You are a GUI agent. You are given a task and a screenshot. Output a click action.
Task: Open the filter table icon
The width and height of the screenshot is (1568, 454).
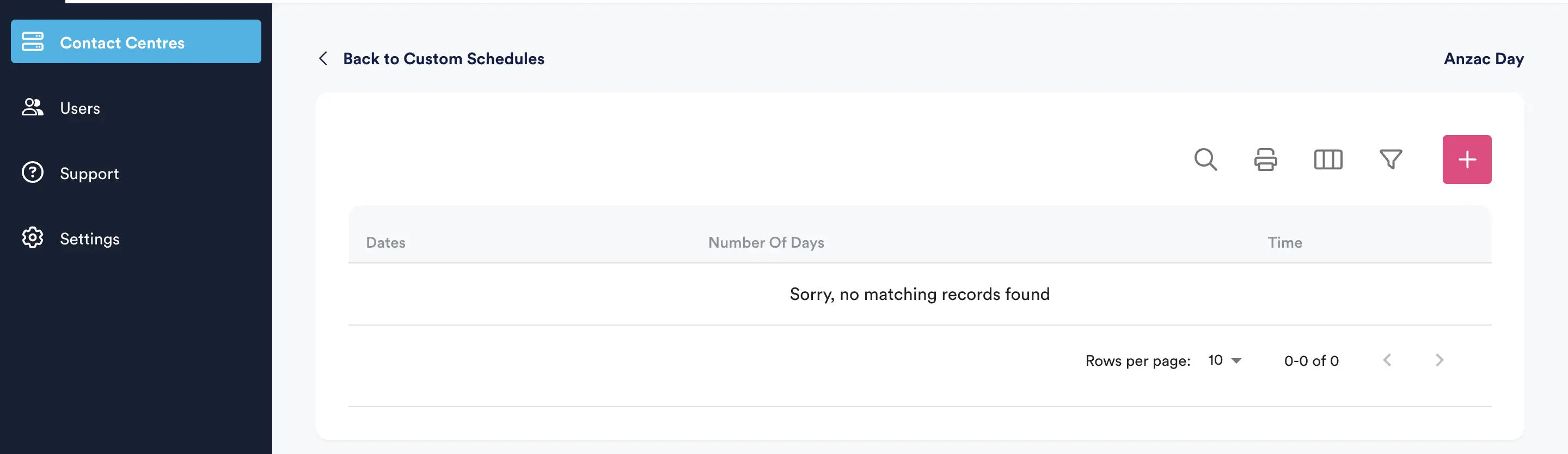pyautogui.click(x=1392, y=160)
